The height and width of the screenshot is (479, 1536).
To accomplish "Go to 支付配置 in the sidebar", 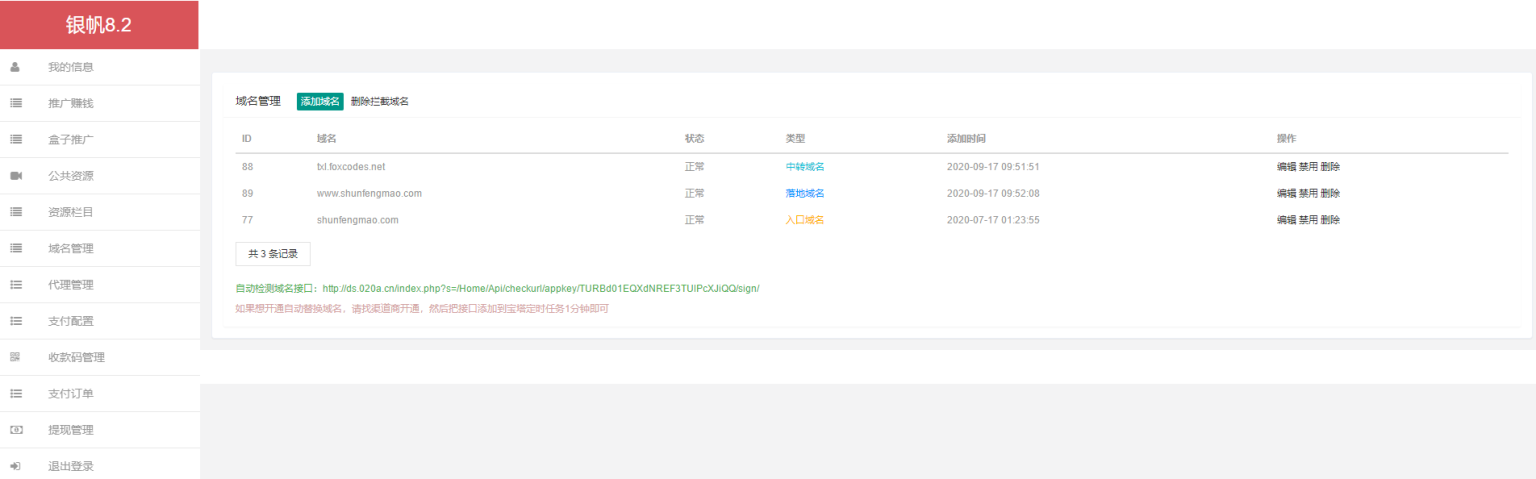I will [x=71, y=321].
